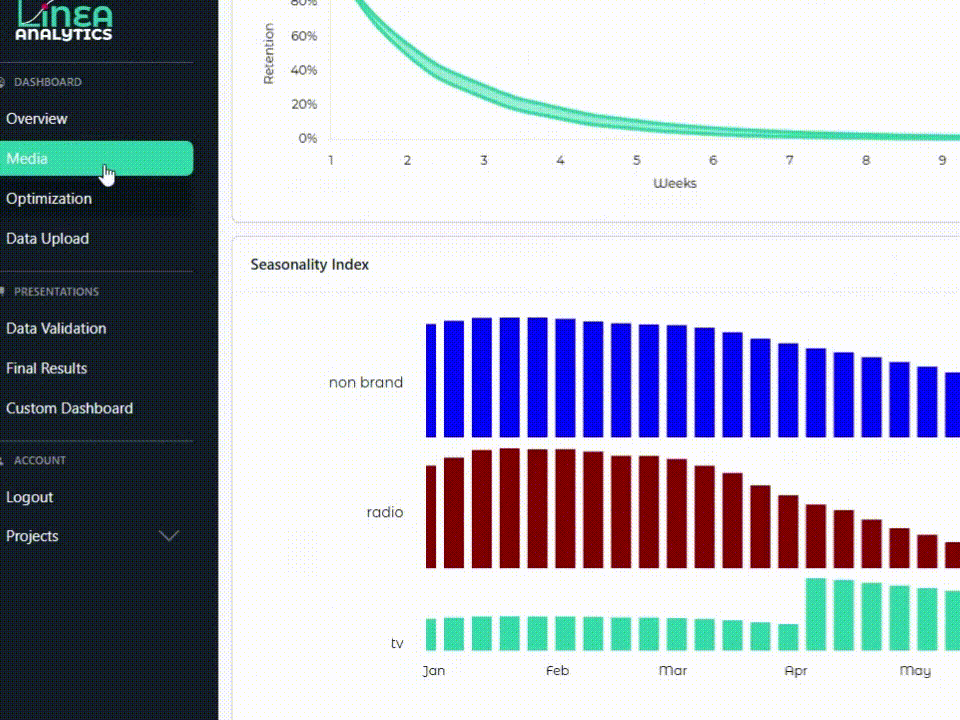Screen dimensions: 960x720
Task: Open the Projects submenu item
Action: tap(32, 536)
